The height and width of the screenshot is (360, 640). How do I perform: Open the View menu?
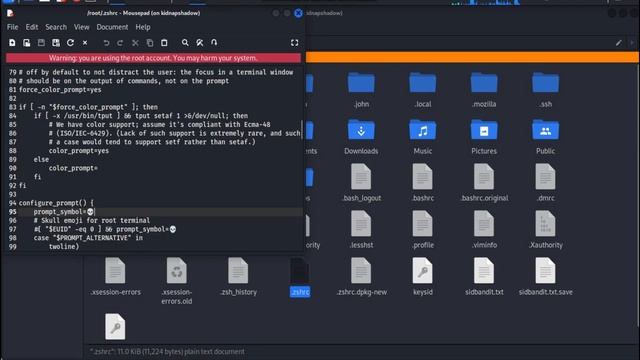81,27
